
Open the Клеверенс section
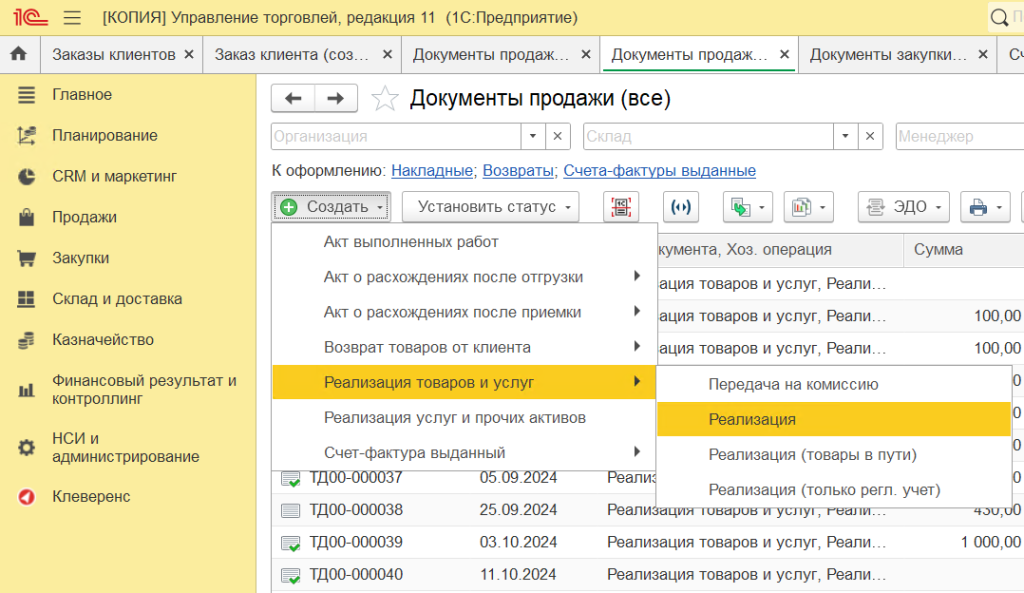[91, 496]
